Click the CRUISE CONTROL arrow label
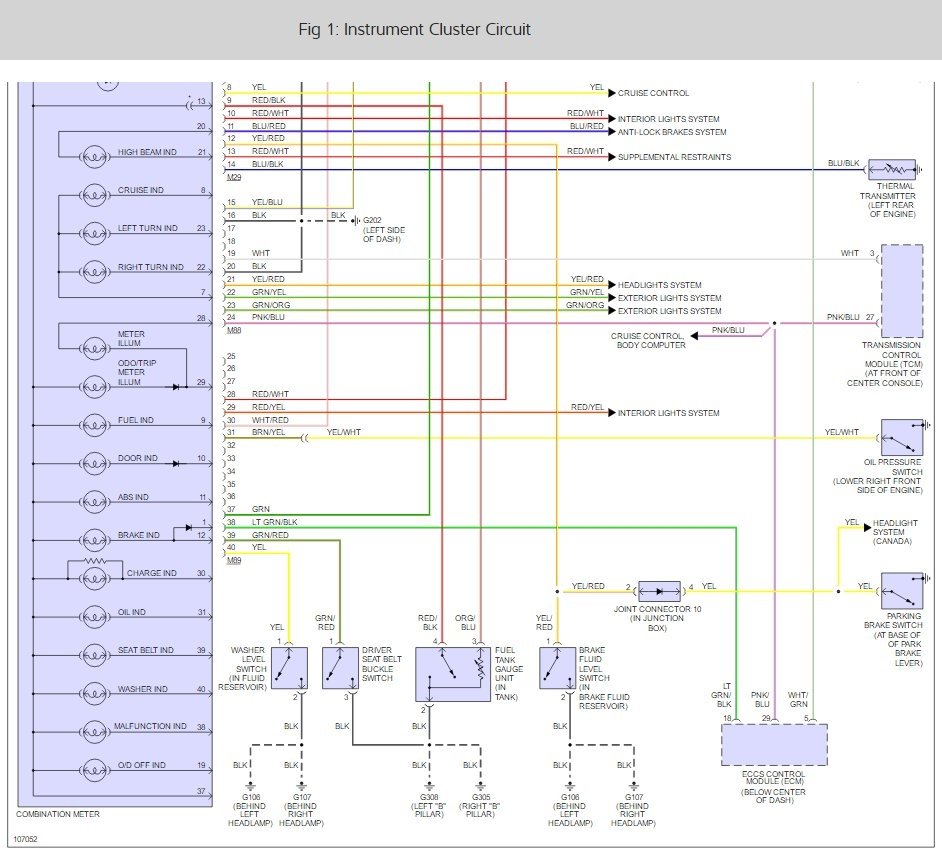Screen dimensions: 942x856 653,93
